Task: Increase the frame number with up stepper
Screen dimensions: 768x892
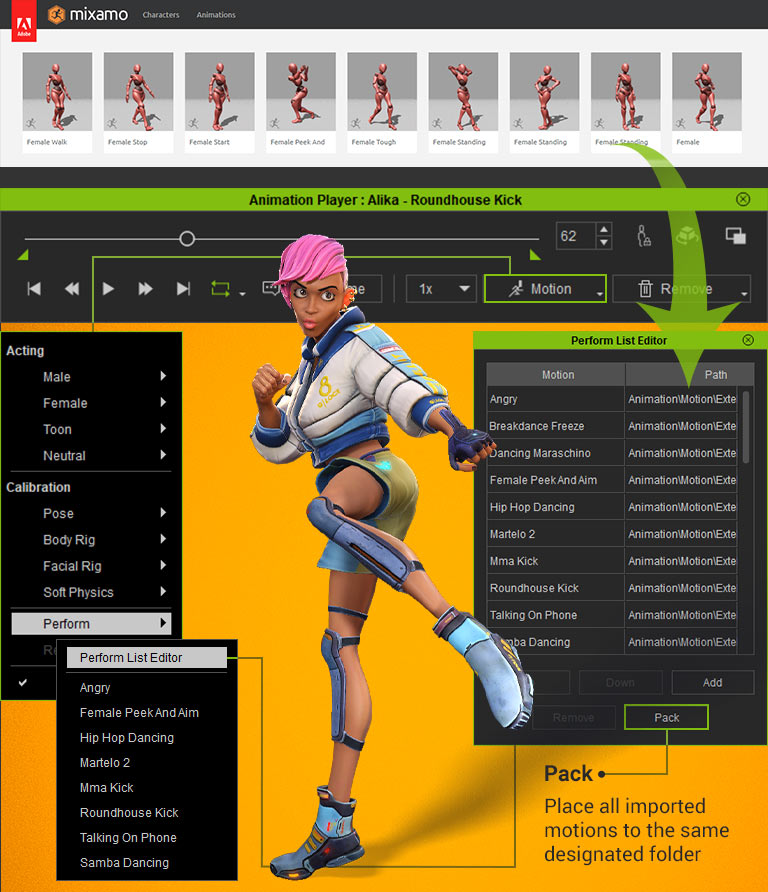Action: (x=603, y=230)
